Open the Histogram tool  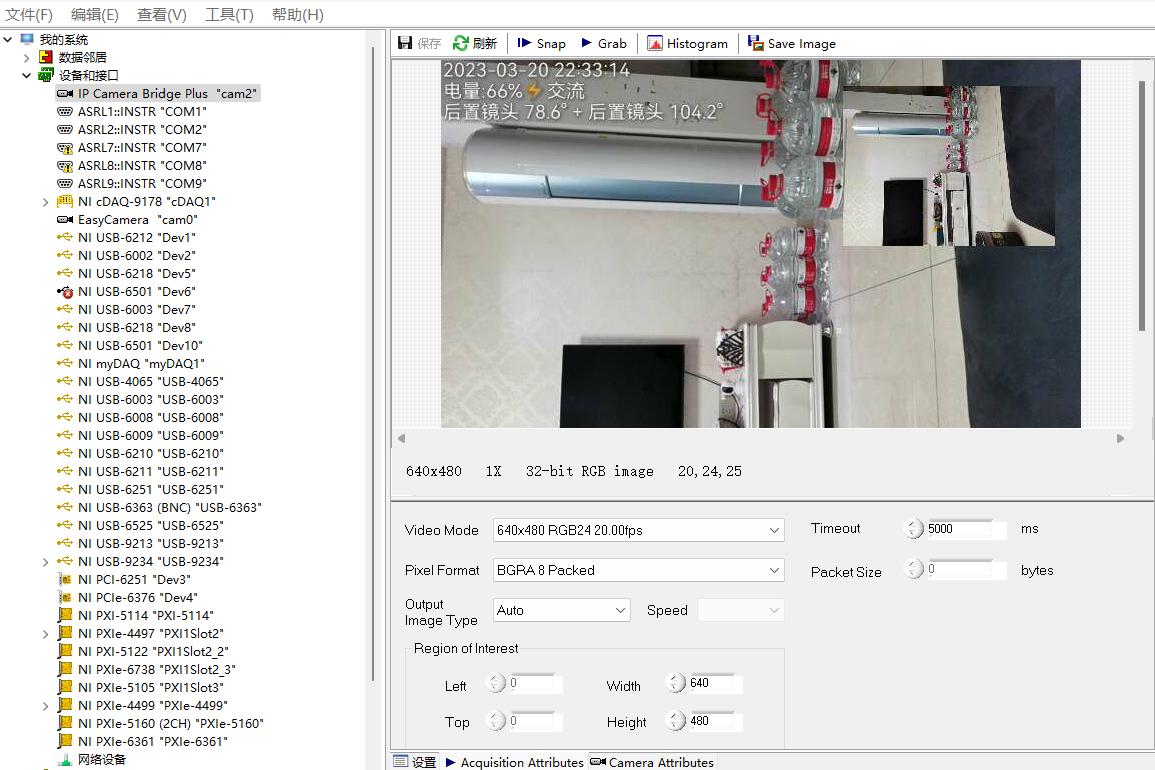655,43
